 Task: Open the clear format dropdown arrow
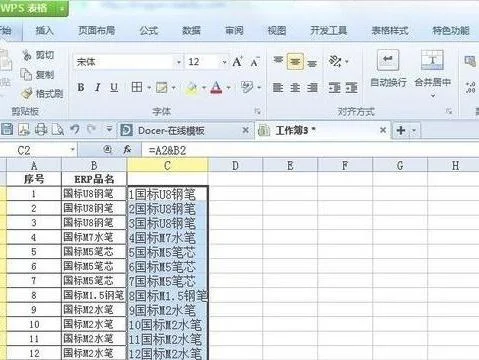[259, 88]
